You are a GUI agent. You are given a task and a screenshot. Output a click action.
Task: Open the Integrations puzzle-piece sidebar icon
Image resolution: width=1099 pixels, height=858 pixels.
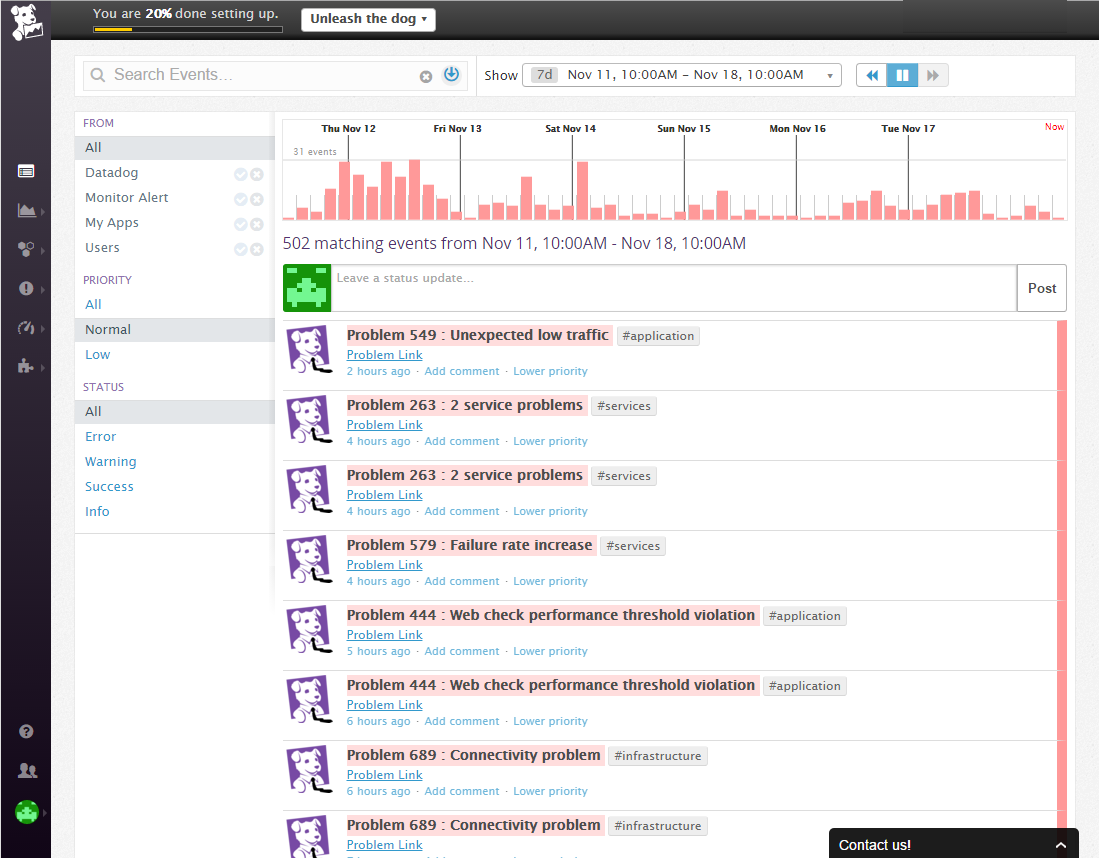(x=26, y=366)
